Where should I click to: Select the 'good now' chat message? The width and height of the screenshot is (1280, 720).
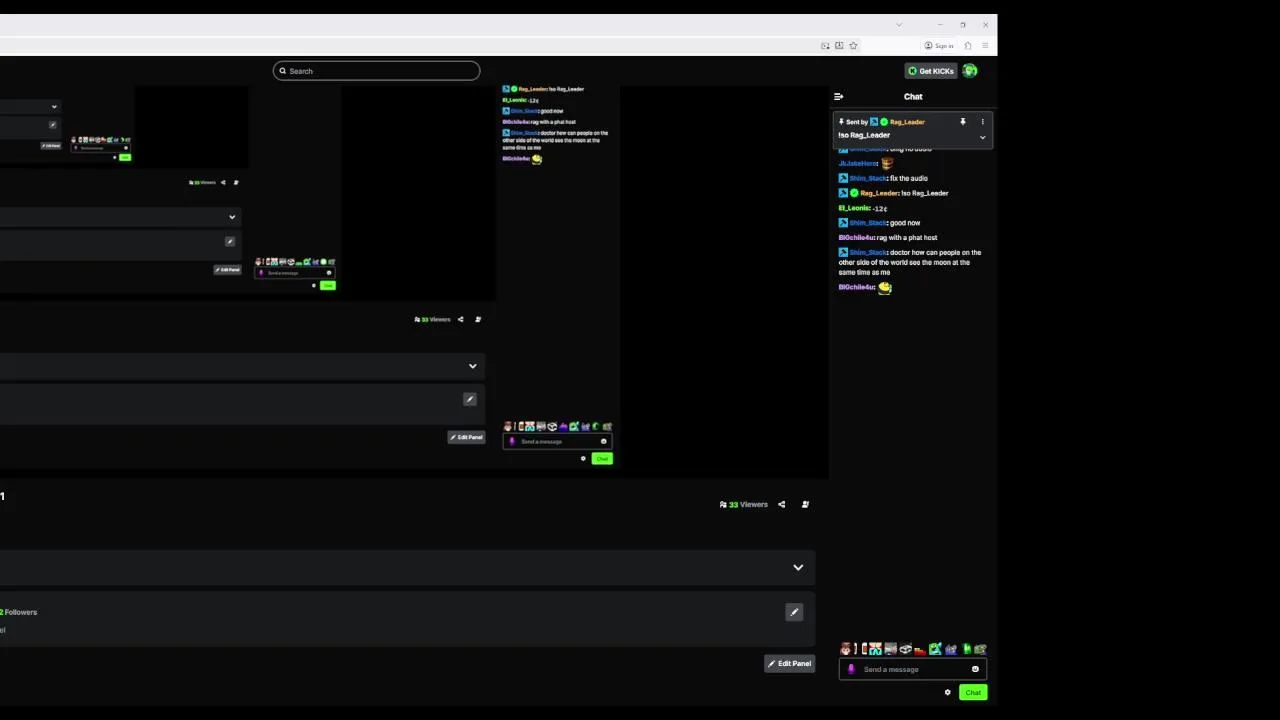point(905,223)
